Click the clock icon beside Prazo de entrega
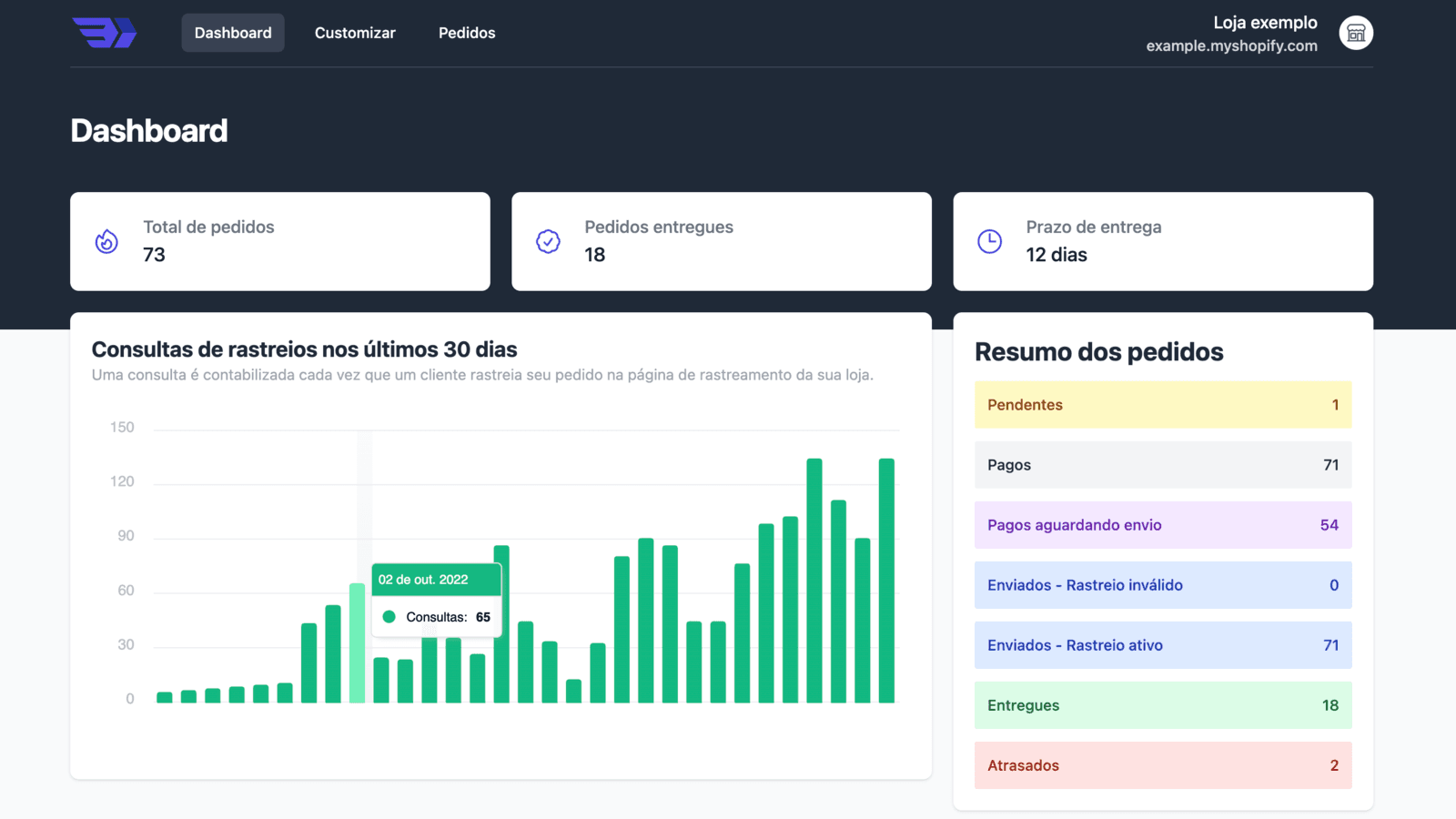The image size is (1456, 819). 989,241
